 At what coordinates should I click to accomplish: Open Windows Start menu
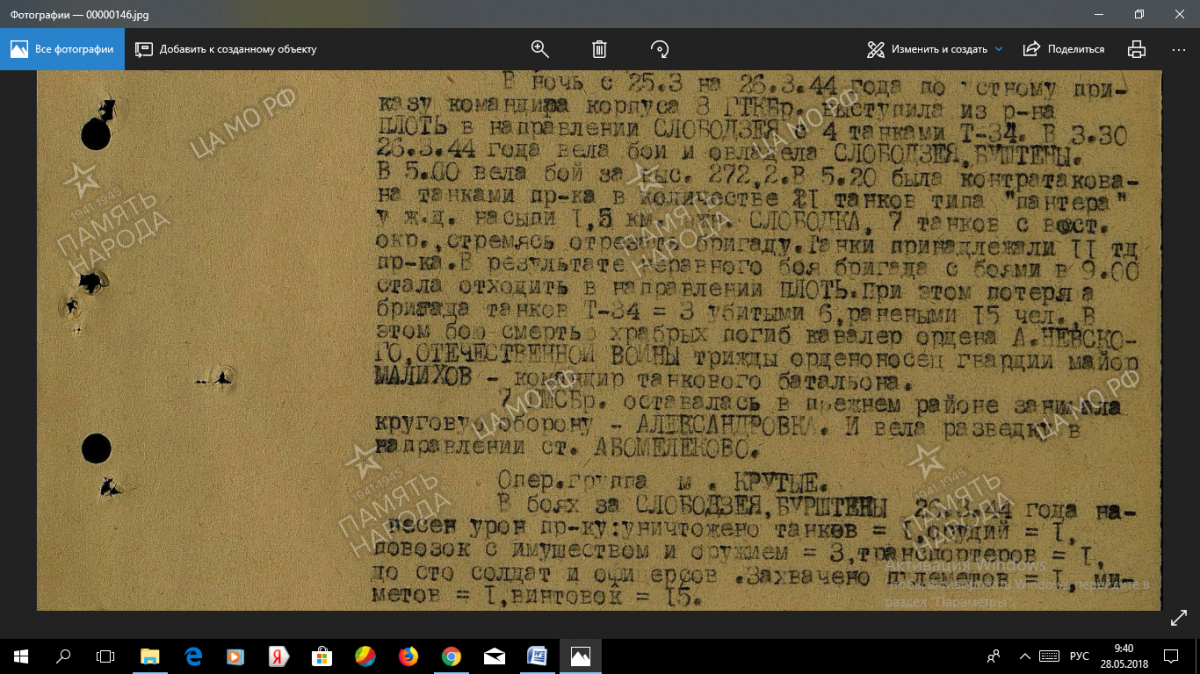point(21,656)
